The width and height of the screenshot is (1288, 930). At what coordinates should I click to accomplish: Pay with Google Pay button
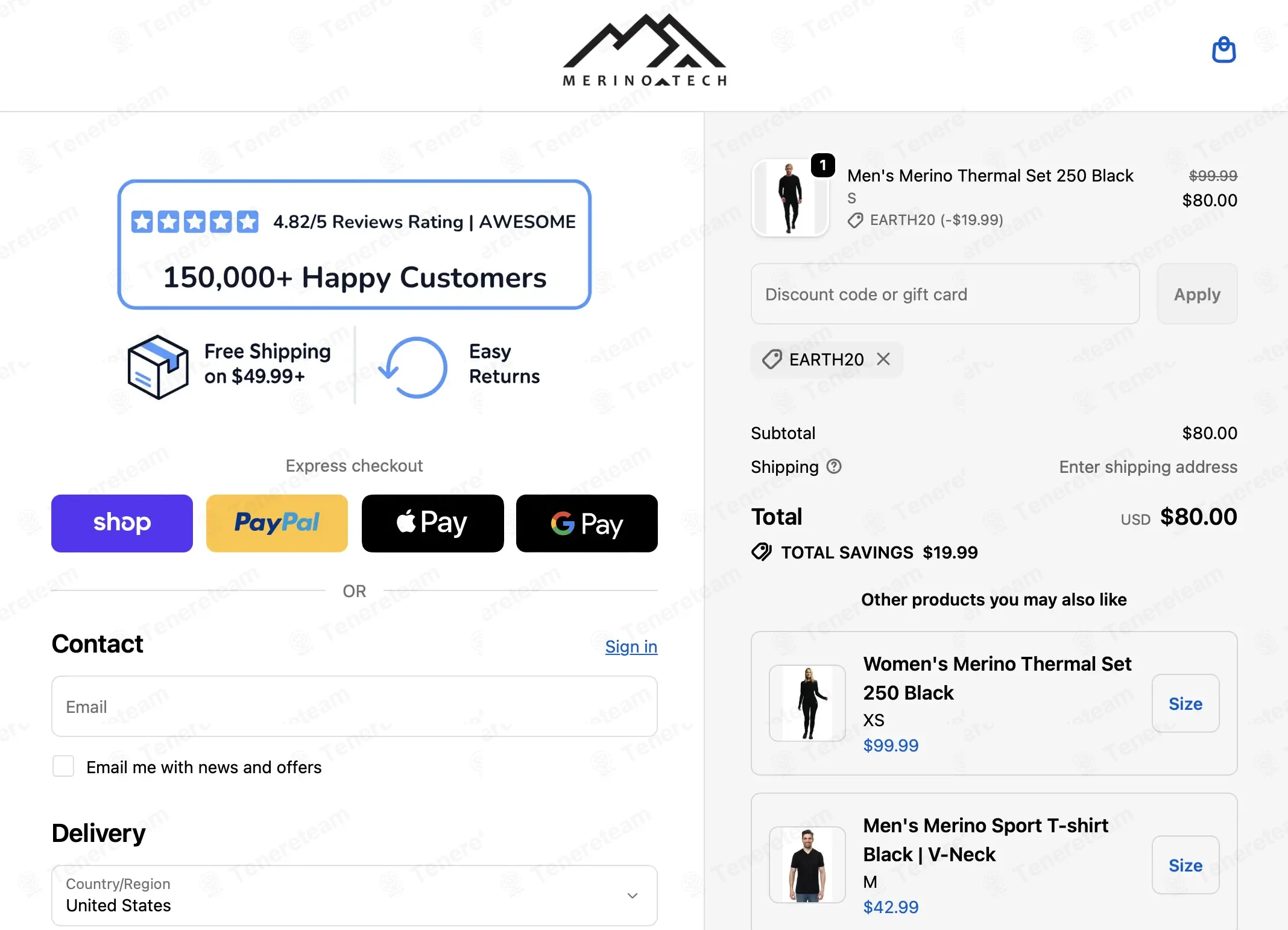coord(587,523)
